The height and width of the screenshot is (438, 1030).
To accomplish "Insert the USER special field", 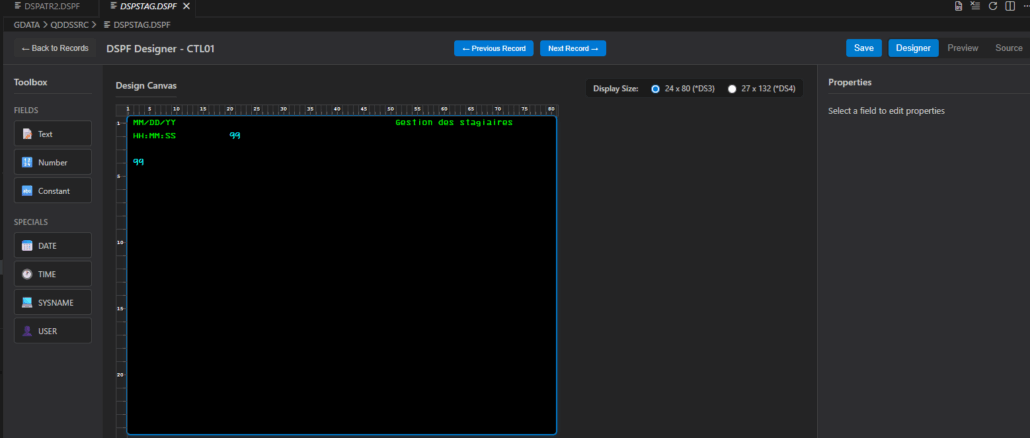I will tap(52, 331).
